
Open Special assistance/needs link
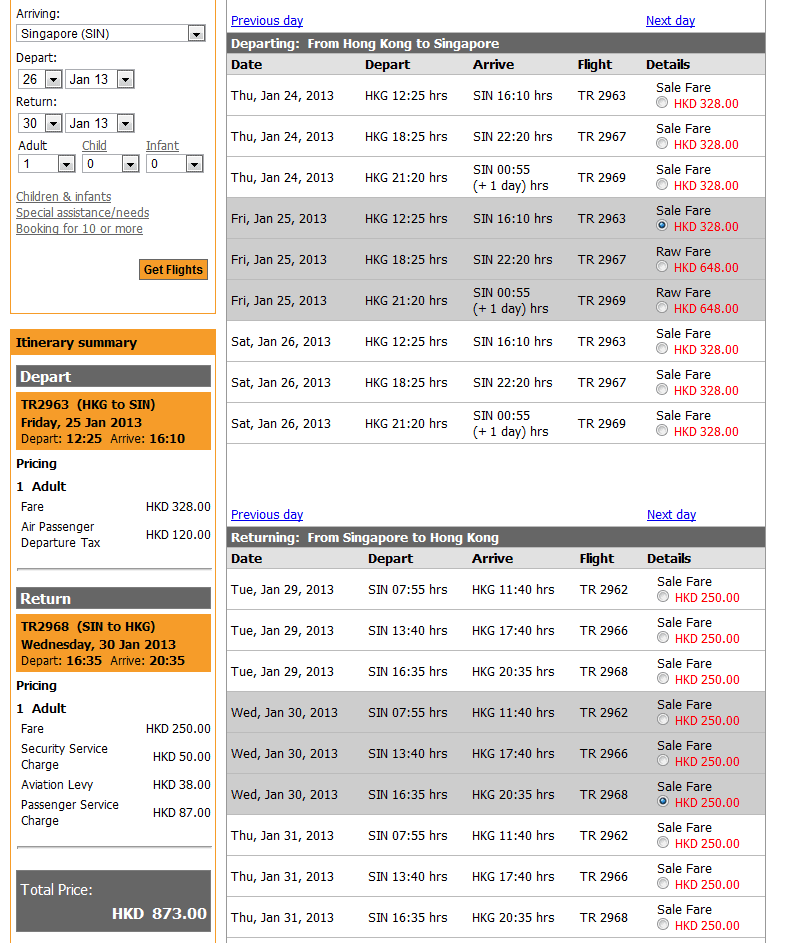pyautogui.click(x=83, y=213)
